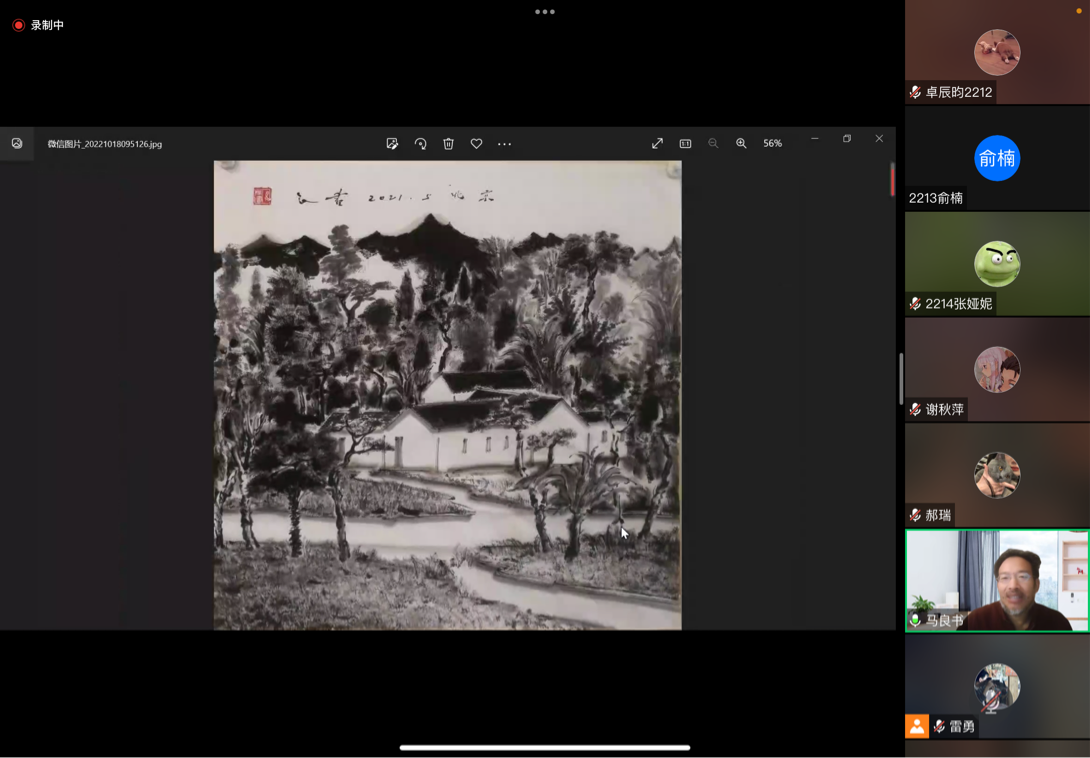Click the 录制中 recording indicator

(x=38, y=25)
